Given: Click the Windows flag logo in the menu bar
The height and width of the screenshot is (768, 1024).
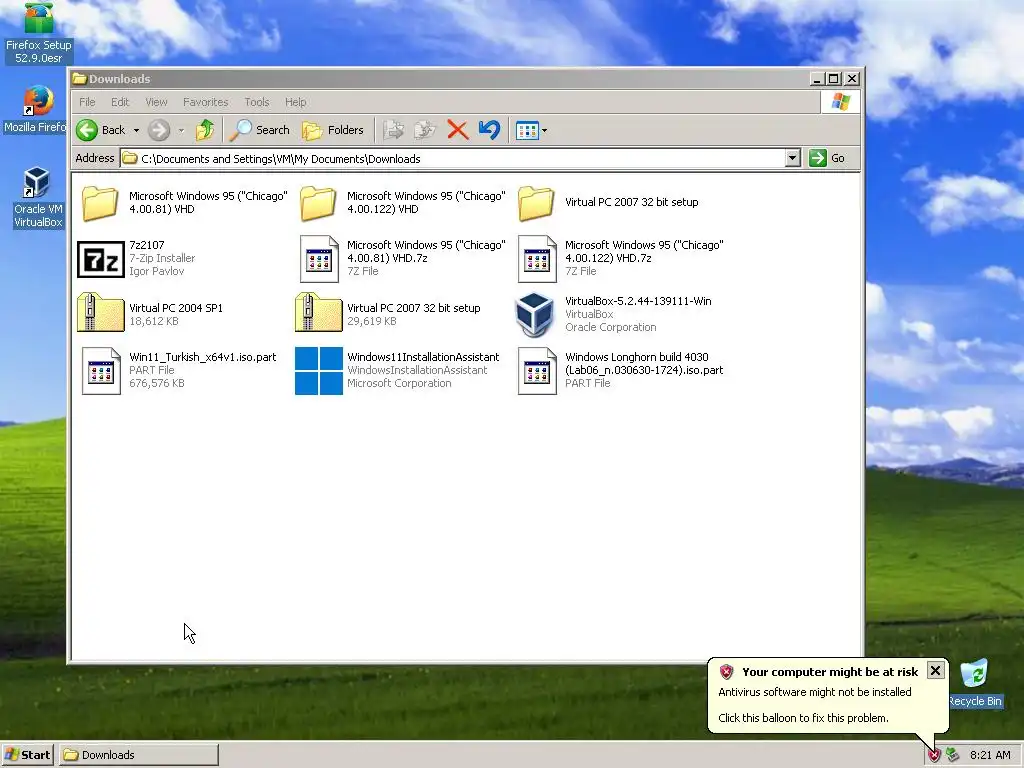Looking at the screenshot, I should click(x=840, y=102).
